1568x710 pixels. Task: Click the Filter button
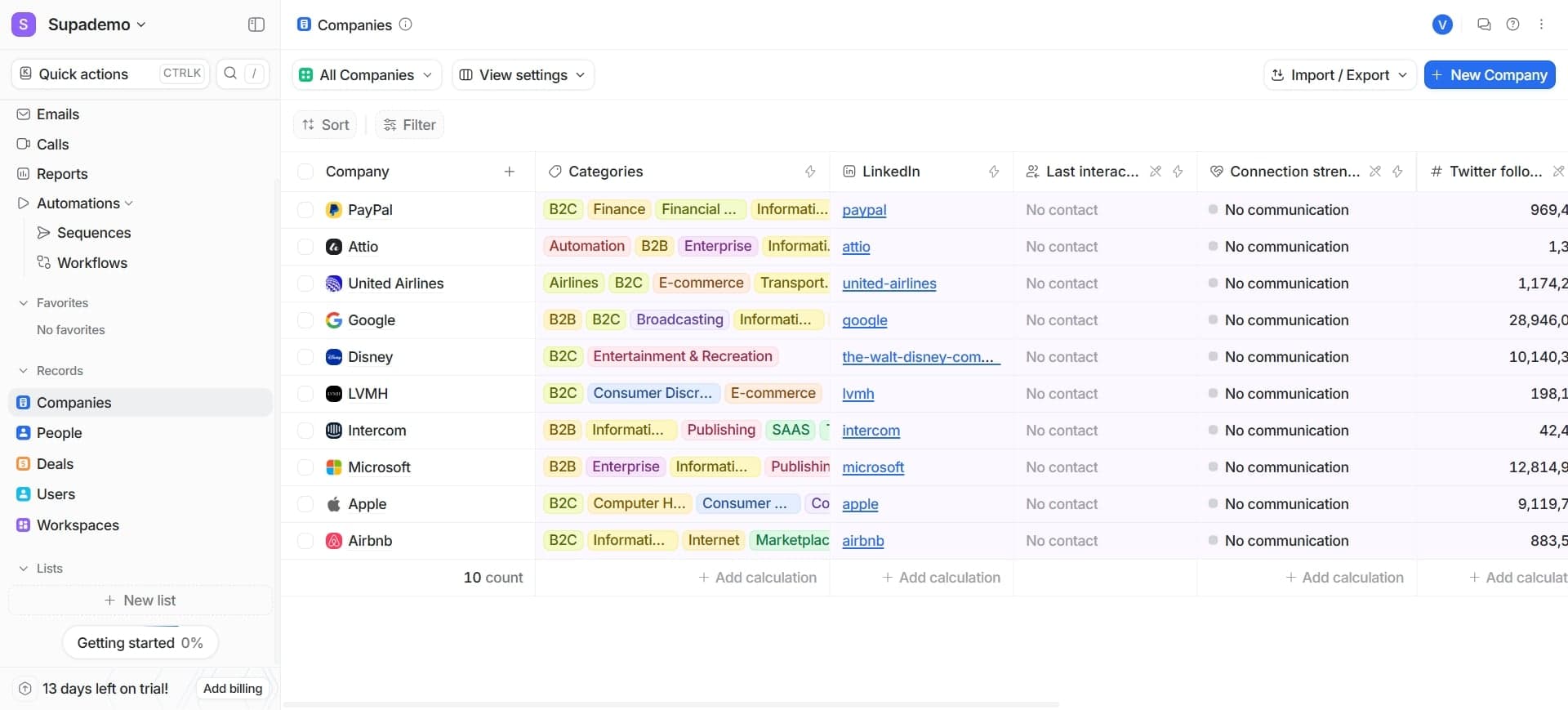409,125
